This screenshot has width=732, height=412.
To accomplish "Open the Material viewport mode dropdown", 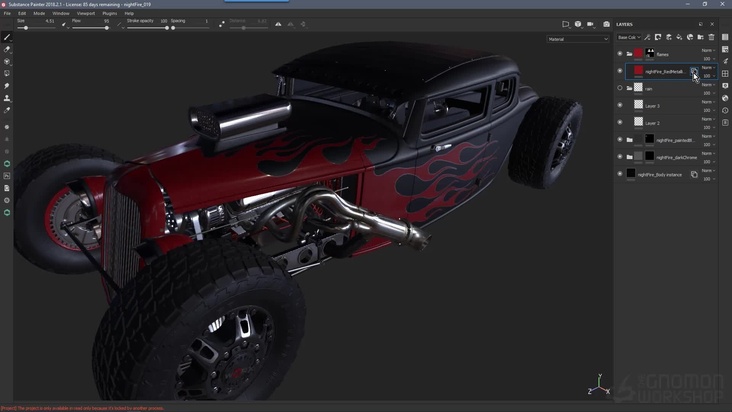I will 578,39.
